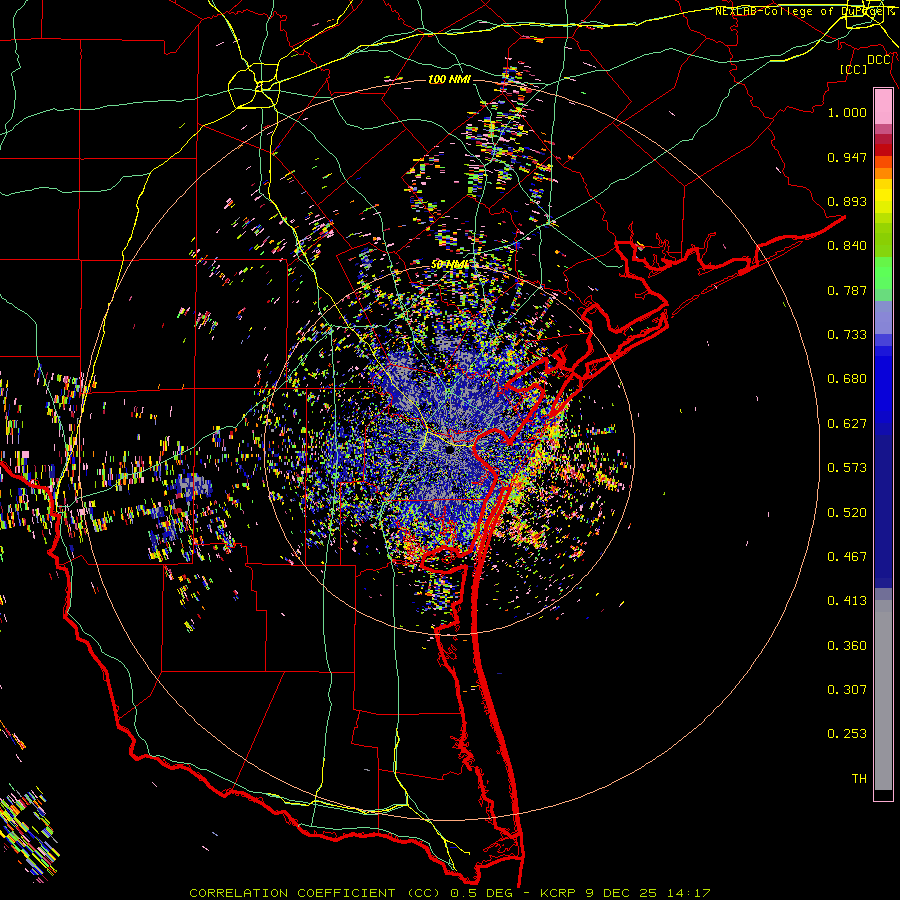Click the 100 NMI range ring label
This screenshot has width=900, height=900.
(x=449, y=79)
